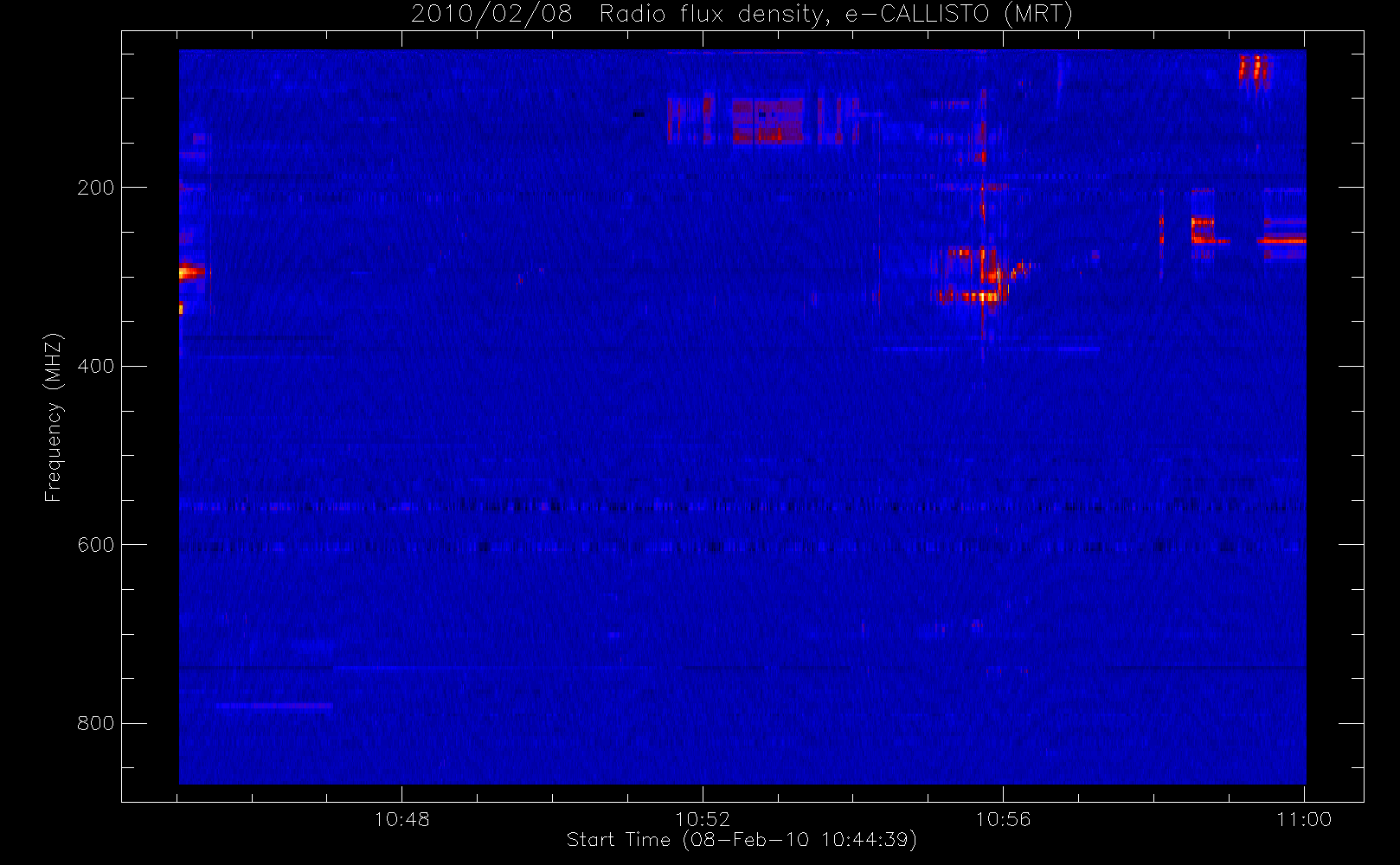Click the 800 frequency tick label
1400x865 pixels.
(95, 724)
